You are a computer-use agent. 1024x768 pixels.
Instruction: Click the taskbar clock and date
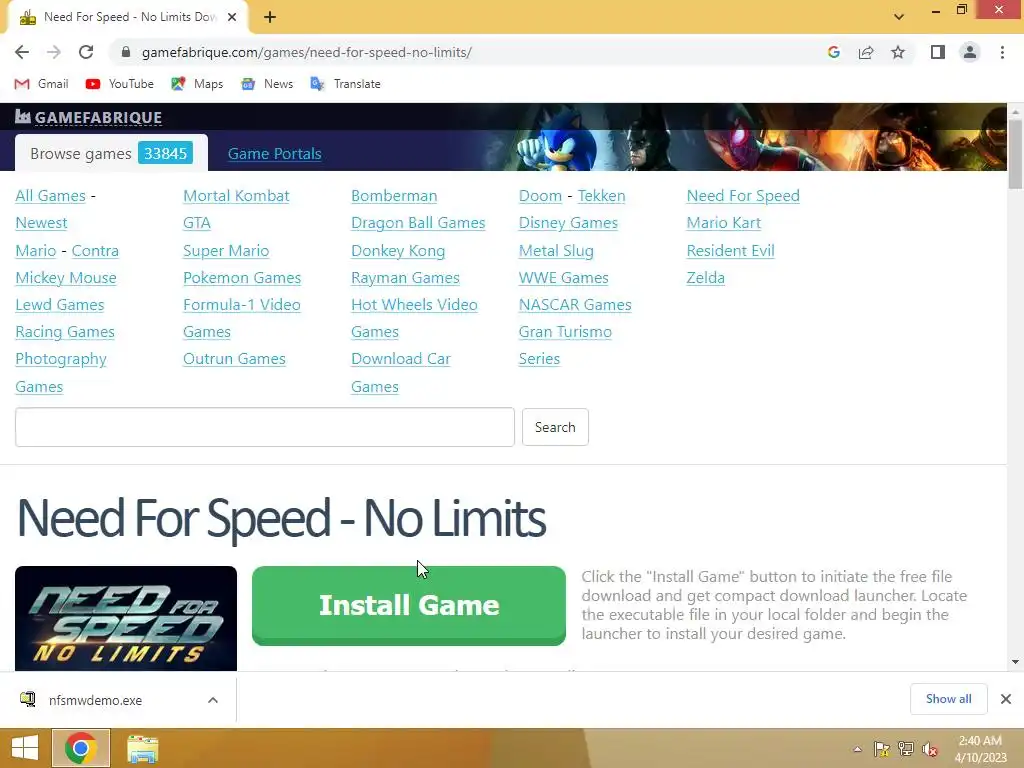980,749
